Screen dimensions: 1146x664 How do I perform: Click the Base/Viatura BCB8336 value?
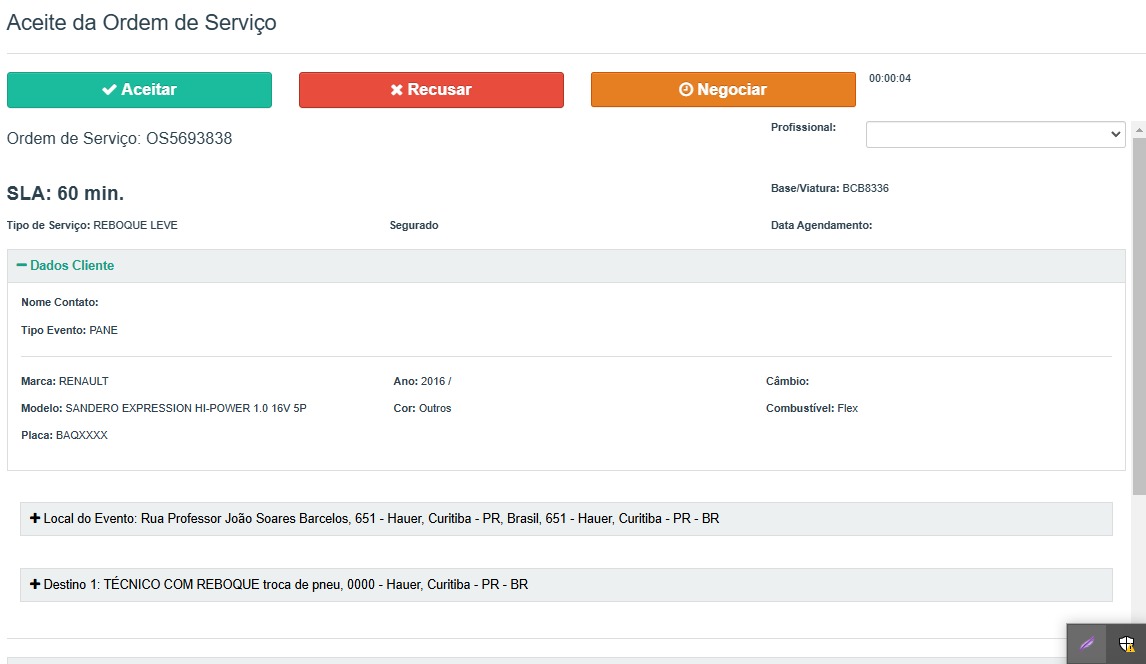[x=865, y=188]
